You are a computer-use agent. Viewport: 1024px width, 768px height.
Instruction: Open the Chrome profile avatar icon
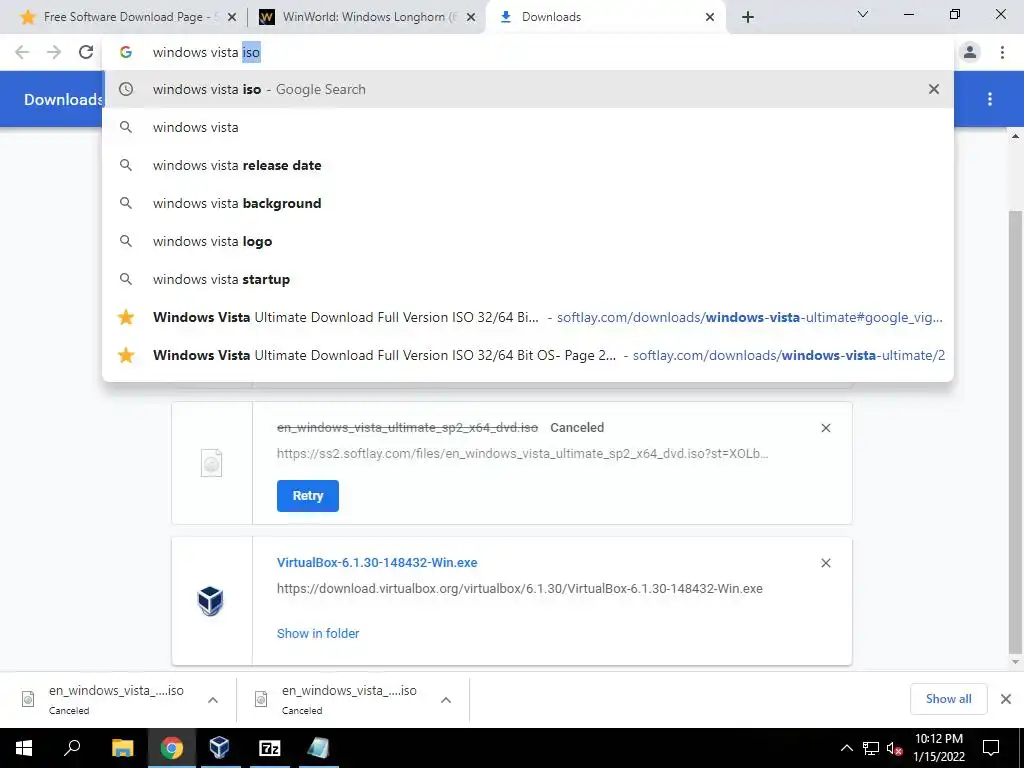(x=970, y=52)
